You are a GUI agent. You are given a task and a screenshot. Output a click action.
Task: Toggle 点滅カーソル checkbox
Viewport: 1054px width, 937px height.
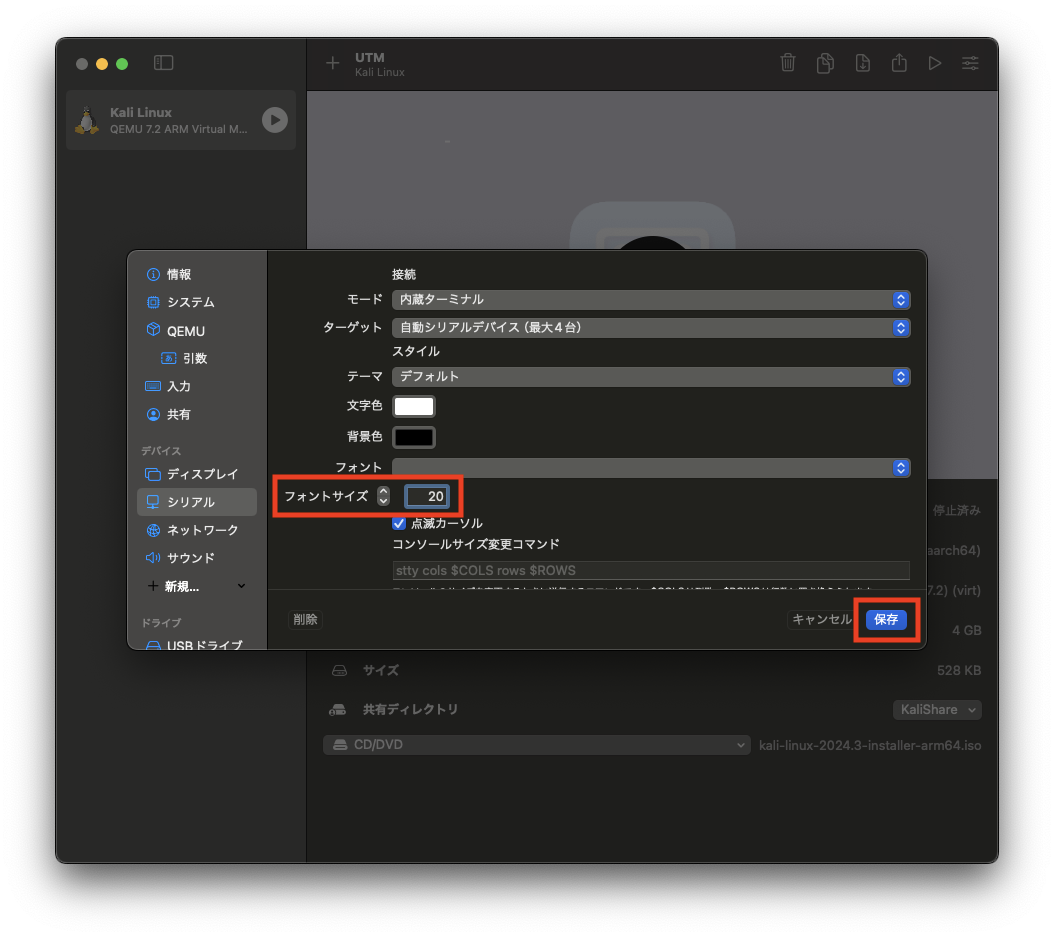[399, 523]
